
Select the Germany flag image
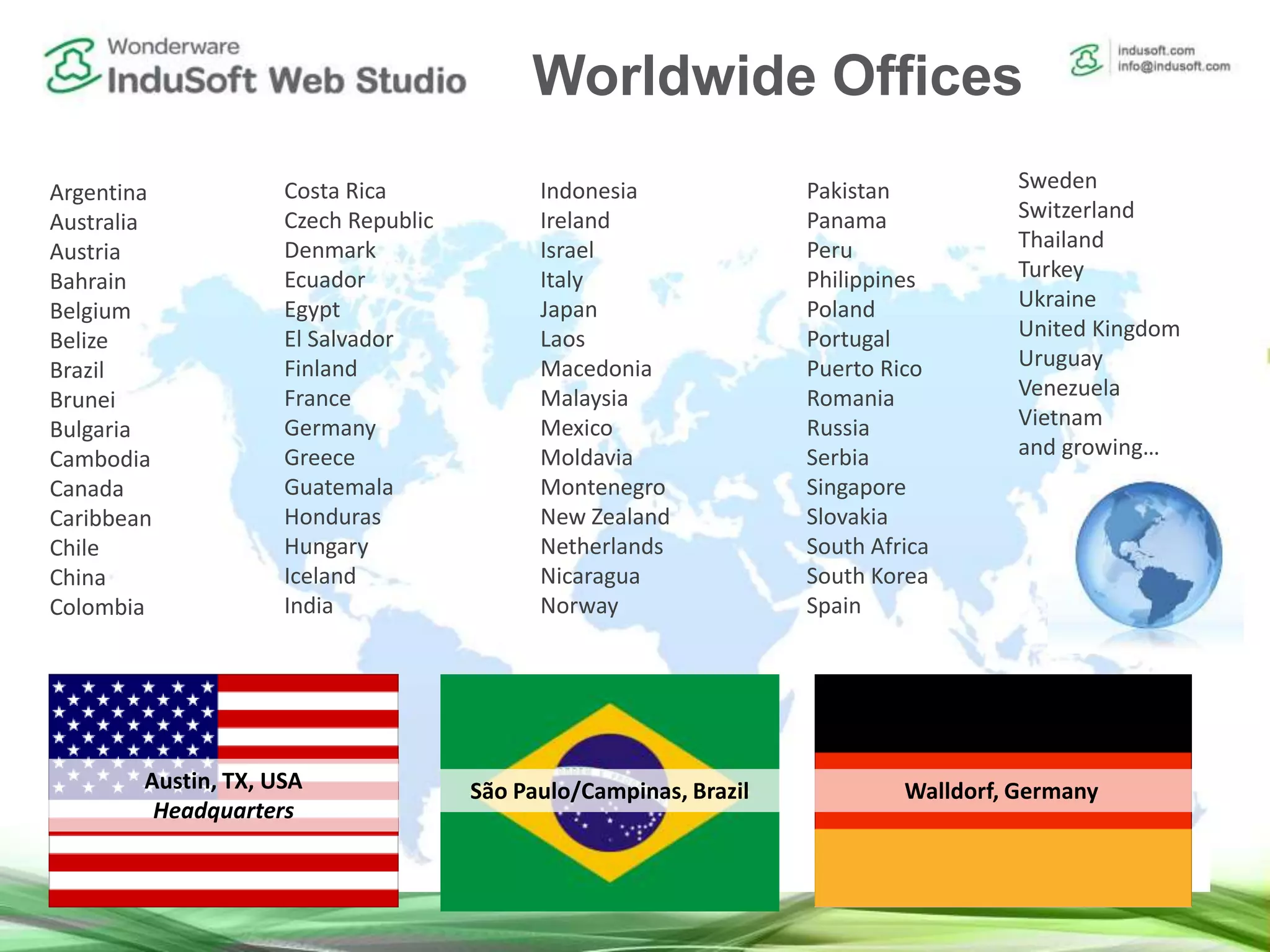click(x=1003, y=790)
